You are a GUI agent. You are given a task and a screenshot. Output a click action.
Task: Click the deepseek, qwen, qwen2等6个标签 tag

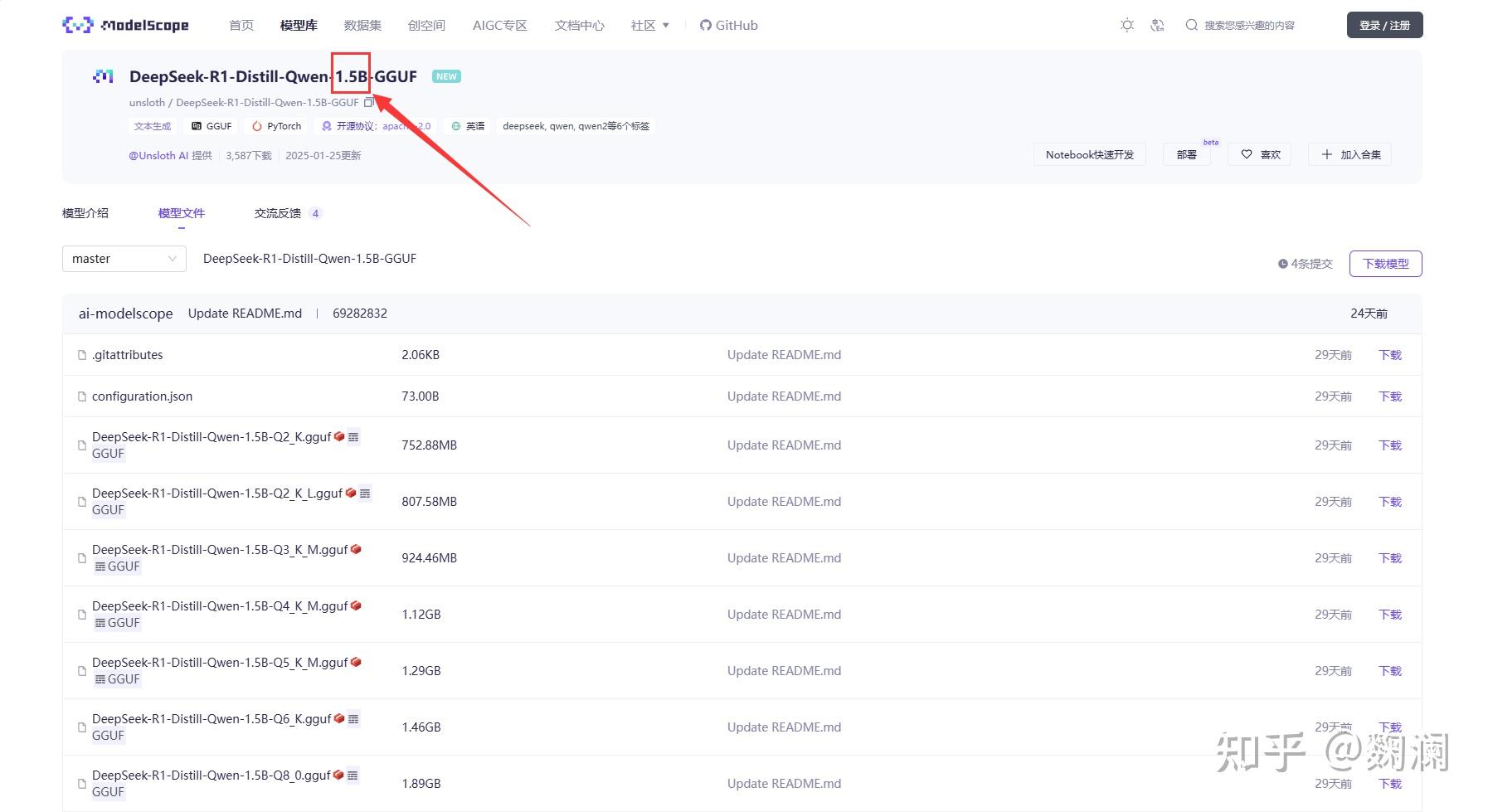576,126
